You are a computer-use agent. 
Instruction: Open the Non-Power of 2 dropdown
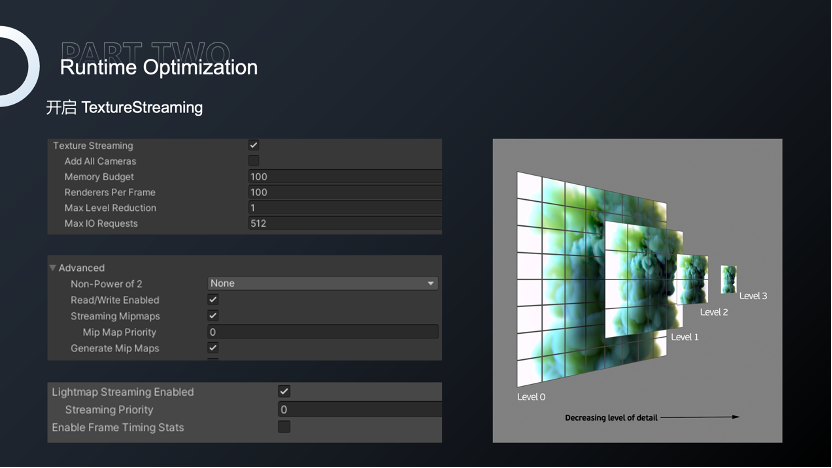323,283
